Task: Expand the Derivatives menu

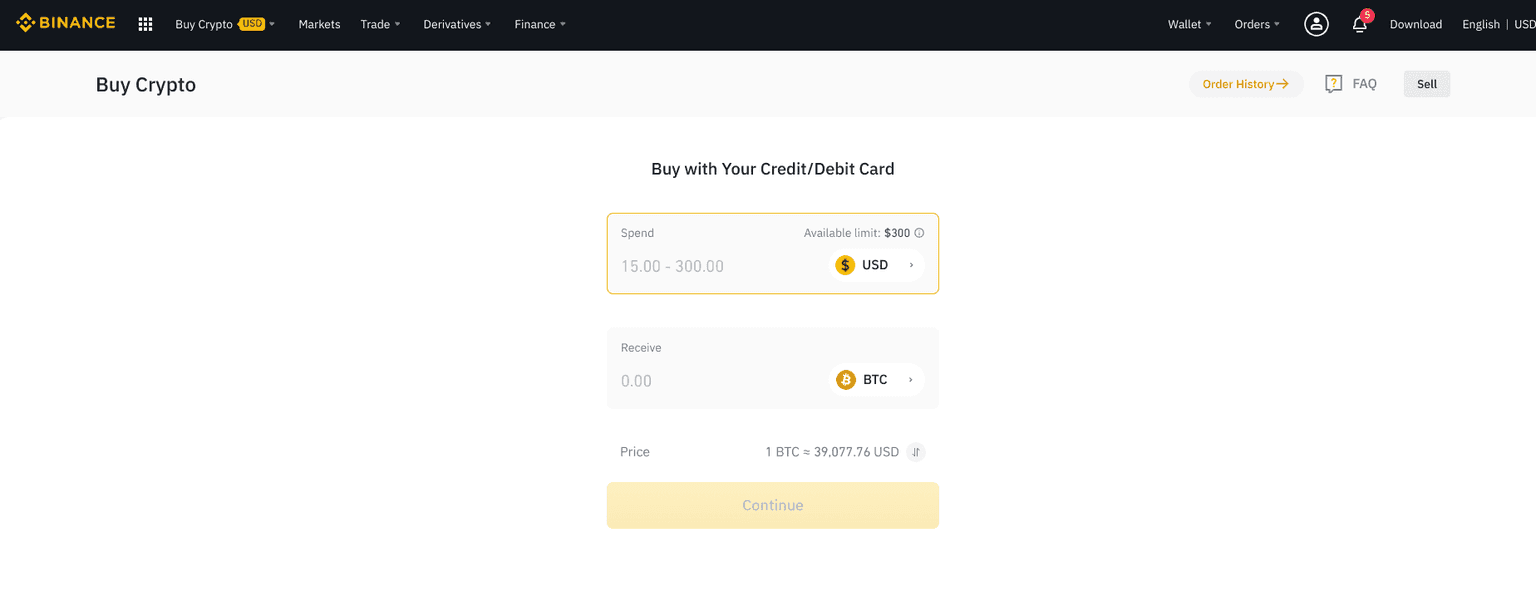Action: pyautogui.click(x=457, y=24)
